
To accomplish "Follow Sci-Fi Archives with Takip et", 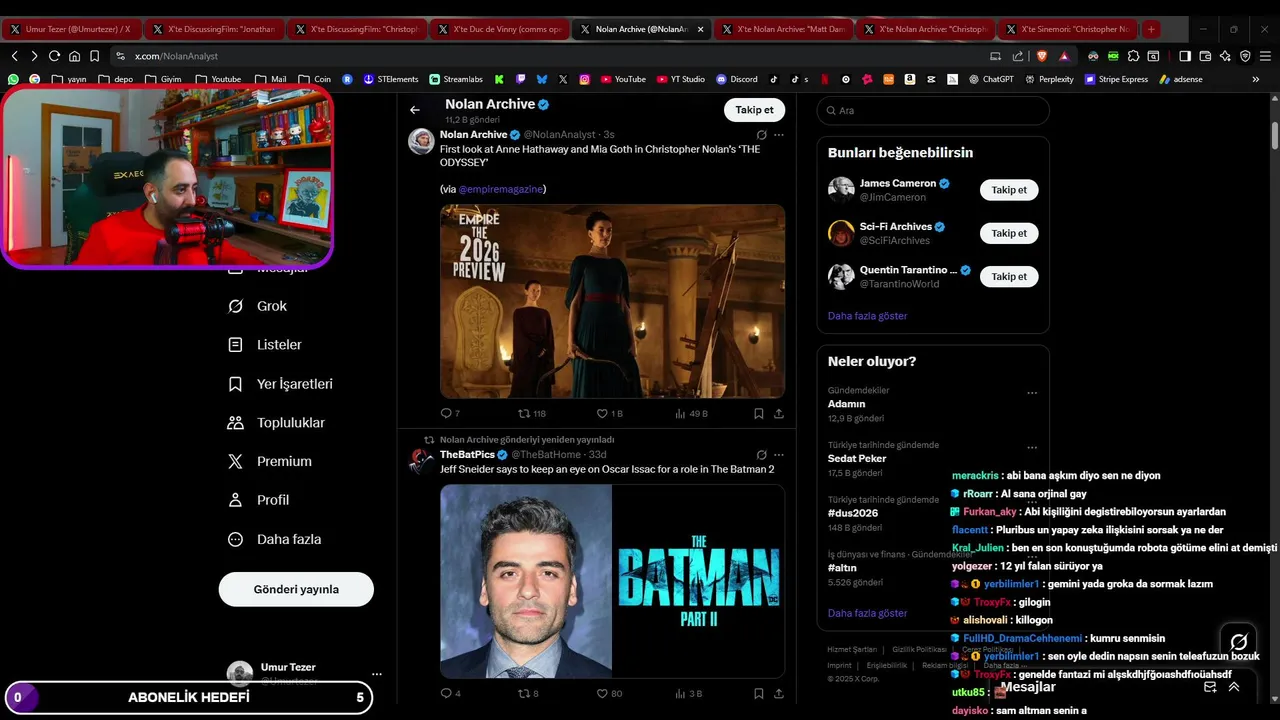I will coord(1009,233).
